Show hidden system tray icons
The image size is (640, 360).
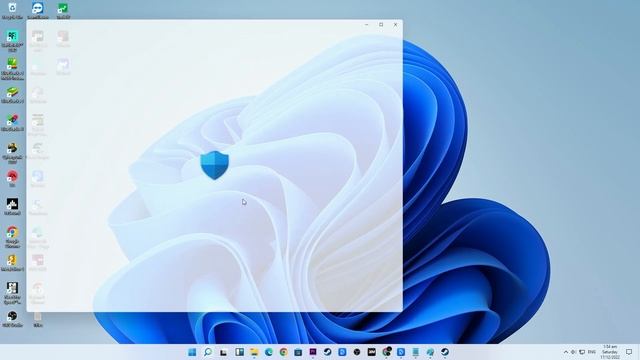566,352
